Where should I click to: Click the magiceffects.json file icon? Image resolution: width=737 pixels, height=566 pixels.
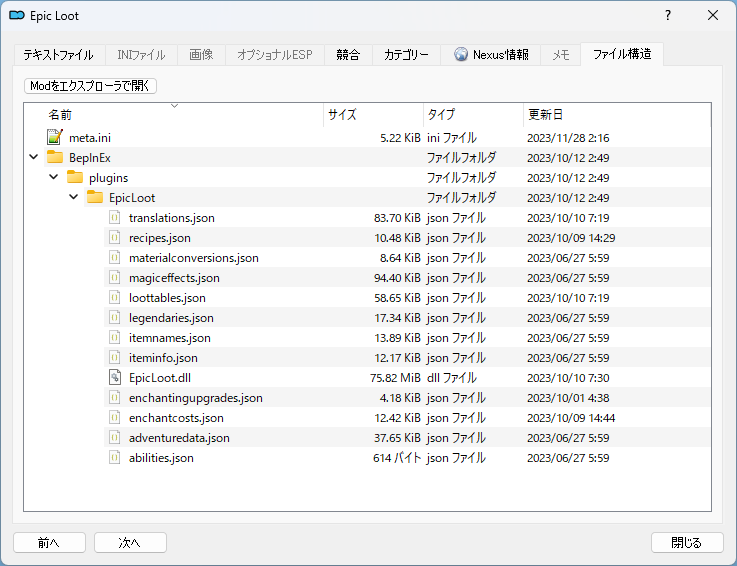coord(115,277)
